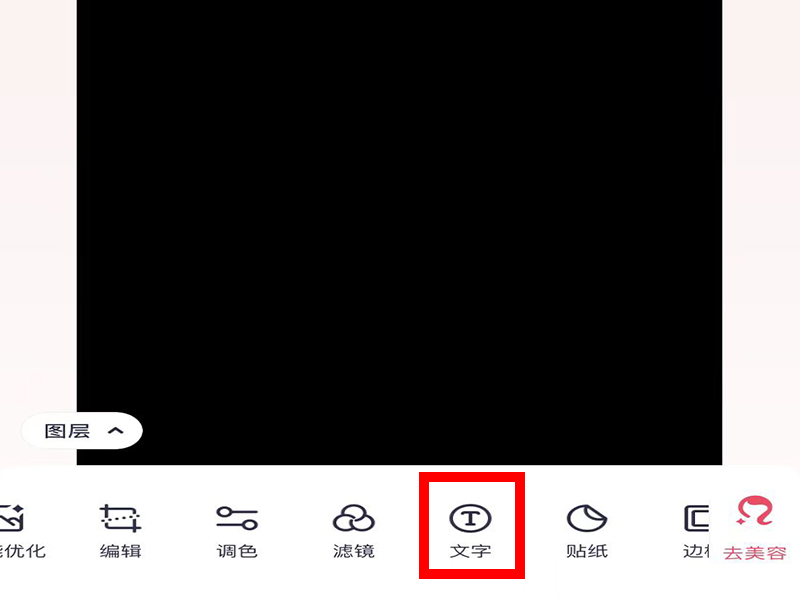Viewport: 800px width, 600px height.
Task: Click the 编辑 label
Action: coord(120,552)
